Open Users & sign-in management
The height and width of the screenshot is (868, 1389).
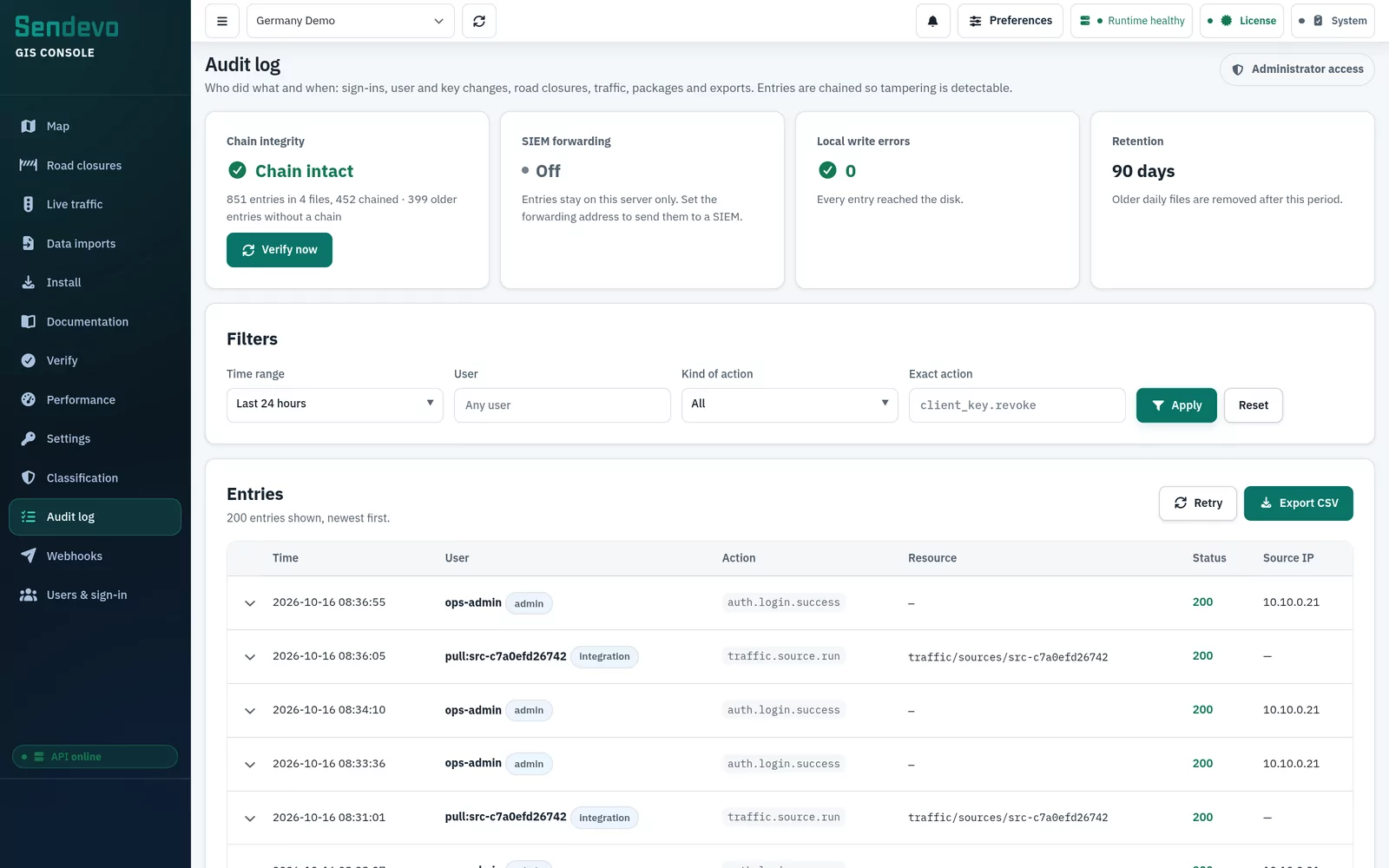[95, 595]
